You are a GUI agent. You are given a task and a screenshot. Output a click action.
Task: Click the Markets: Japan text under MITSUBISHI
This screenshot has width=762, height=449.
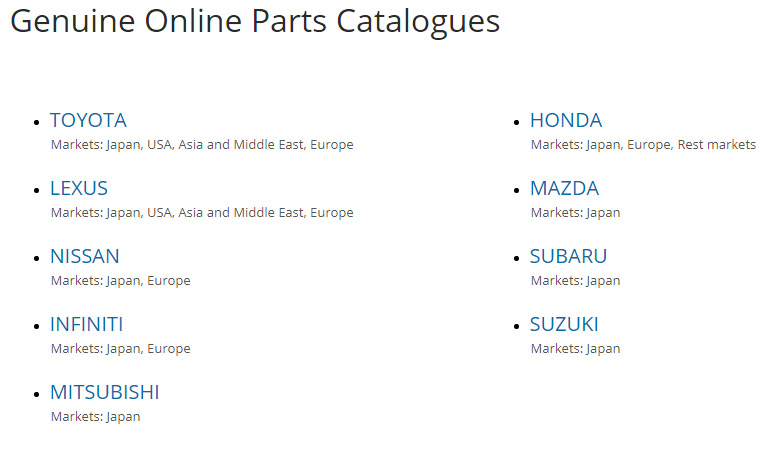pyautogui.click(x=96, y=417)
